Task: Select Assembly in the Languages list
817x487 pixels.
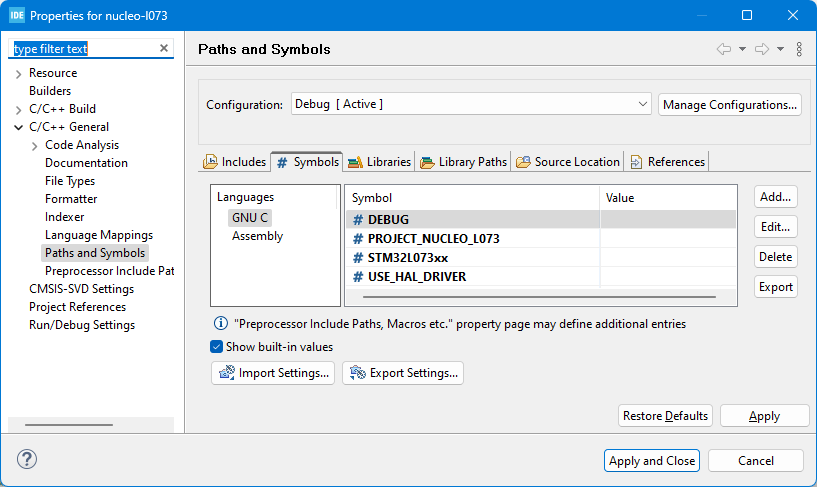Action: [x=257, y=236]
